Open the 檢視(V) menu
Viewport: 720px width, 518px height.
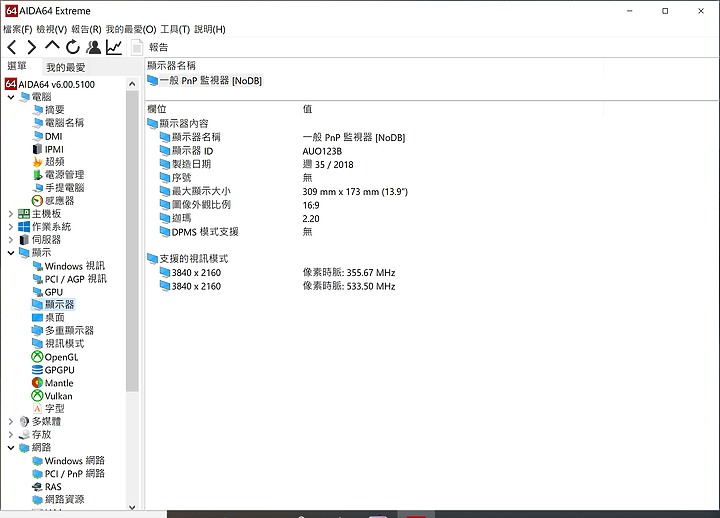pyautogui.click(x=51, y=29)
